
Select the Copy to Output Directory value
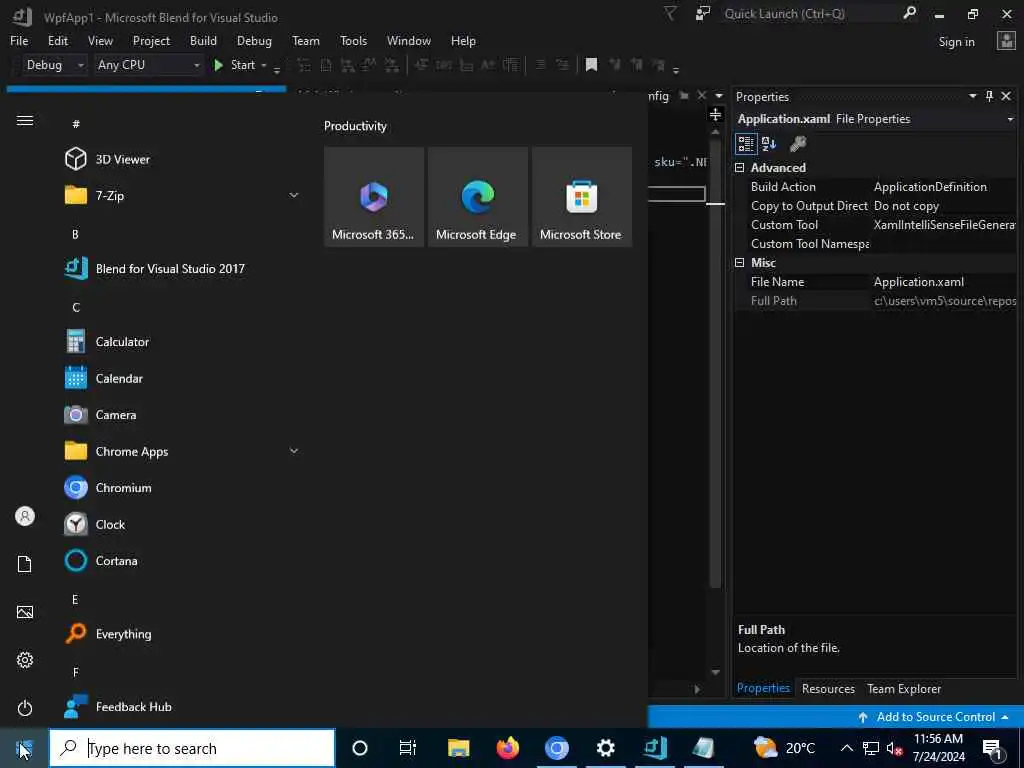(x=944, y=206)
